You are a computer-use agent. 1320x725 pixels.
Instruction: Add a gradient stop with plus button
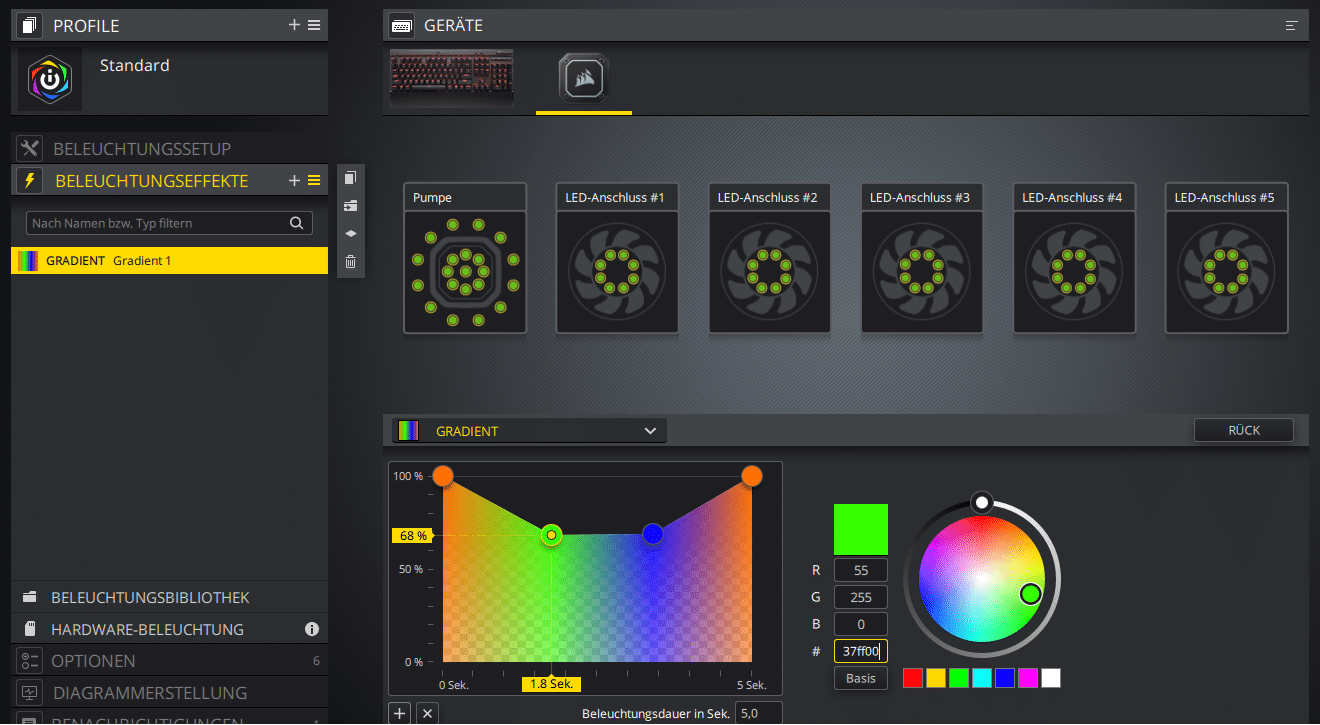[x=400, y=714]
